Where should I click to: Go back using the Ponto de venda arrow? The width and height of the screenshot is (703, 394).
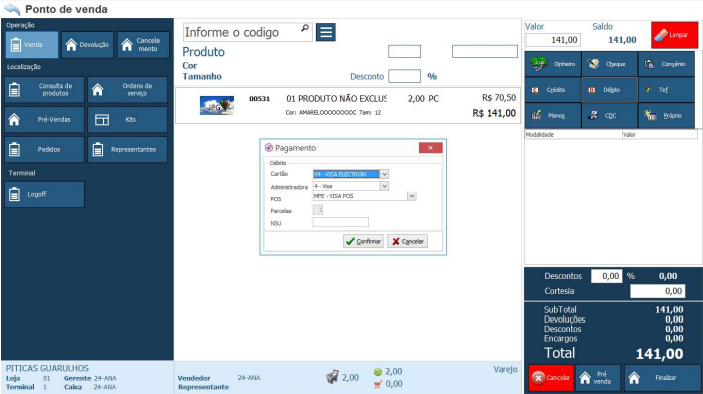tap(12, 9)
